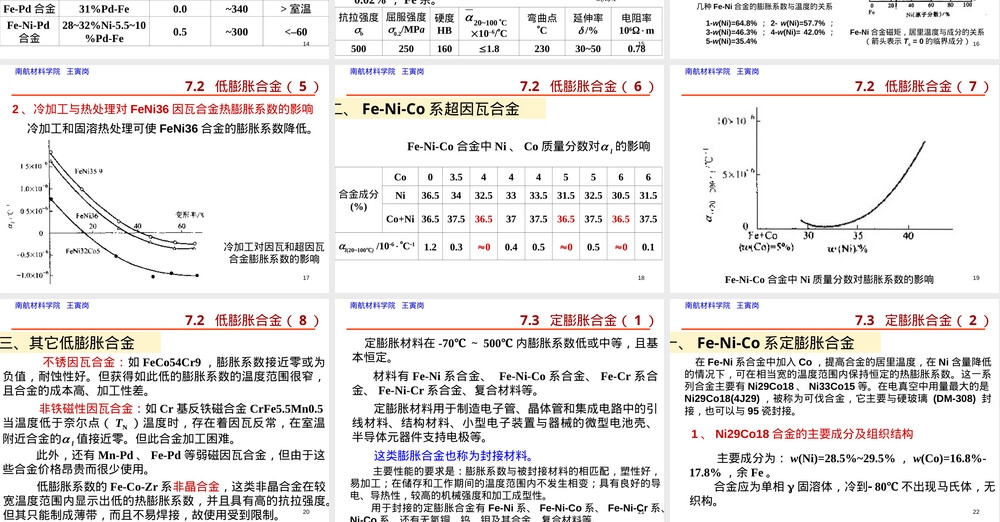Click the curve label 'FeNi36' in the graph
1000x522 pixels.
87,216
